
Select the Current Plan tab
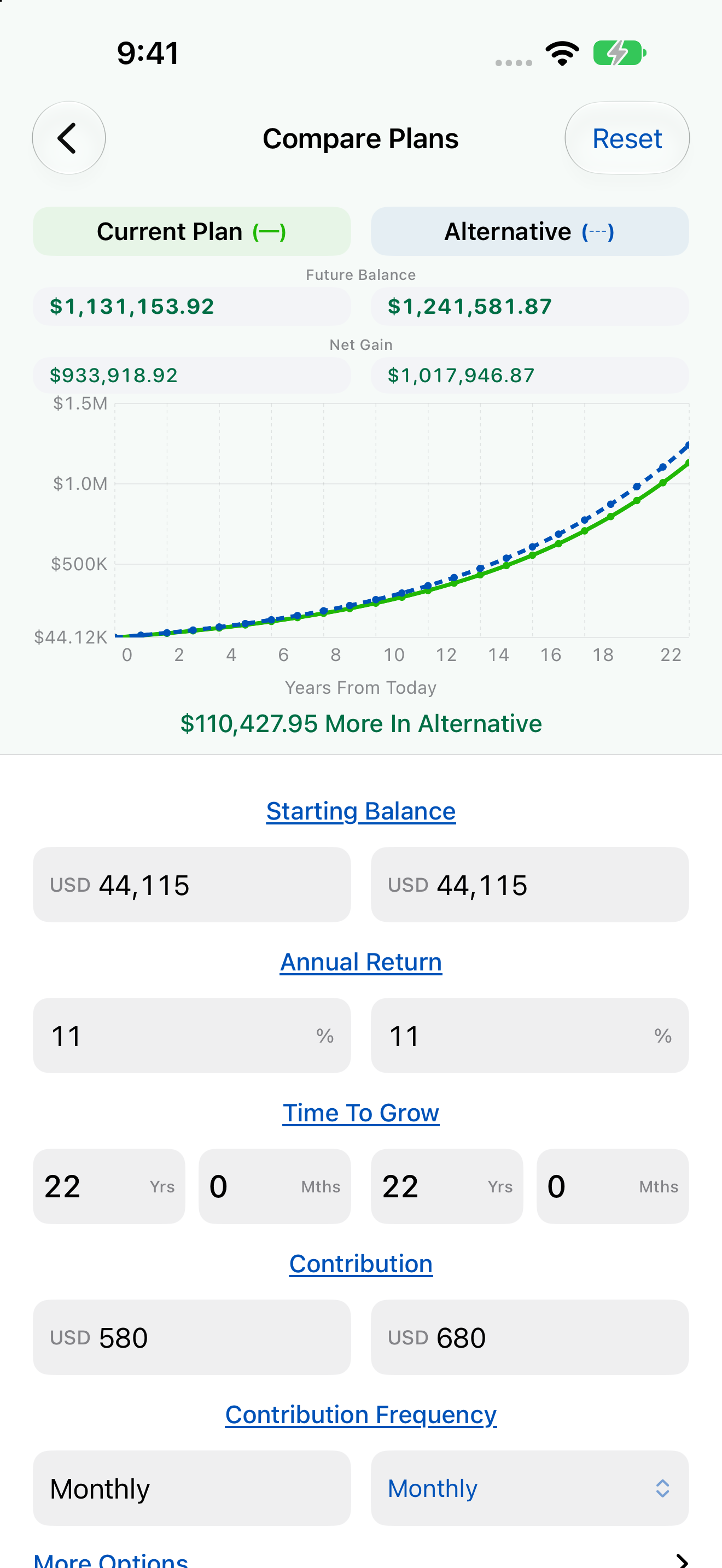[x=192, y=231]
